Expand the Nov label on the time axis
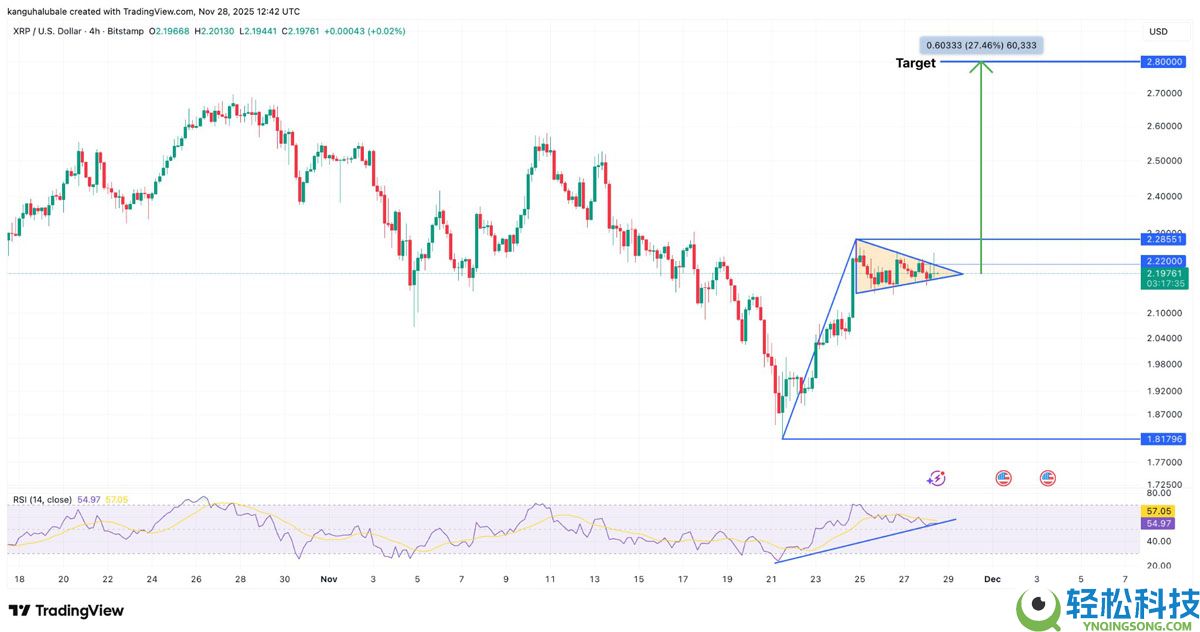Screen dimensions: 1200x632 [x=329, y=578]
